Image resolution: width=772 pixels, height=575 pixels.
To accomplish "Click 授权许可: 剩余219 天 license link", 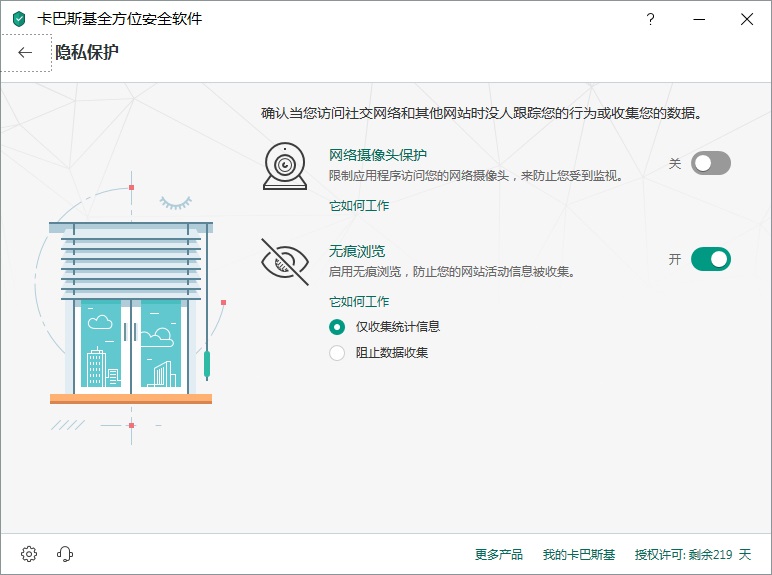I will 693,554.
